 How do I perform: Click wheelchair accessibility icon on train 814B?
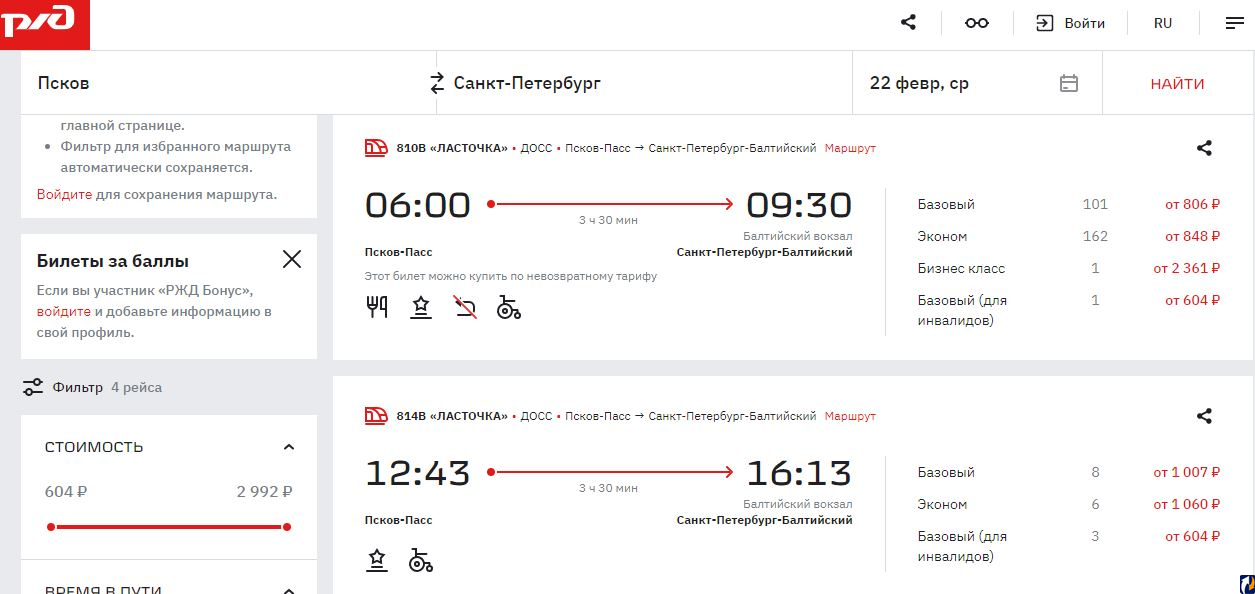click(421, 560)
